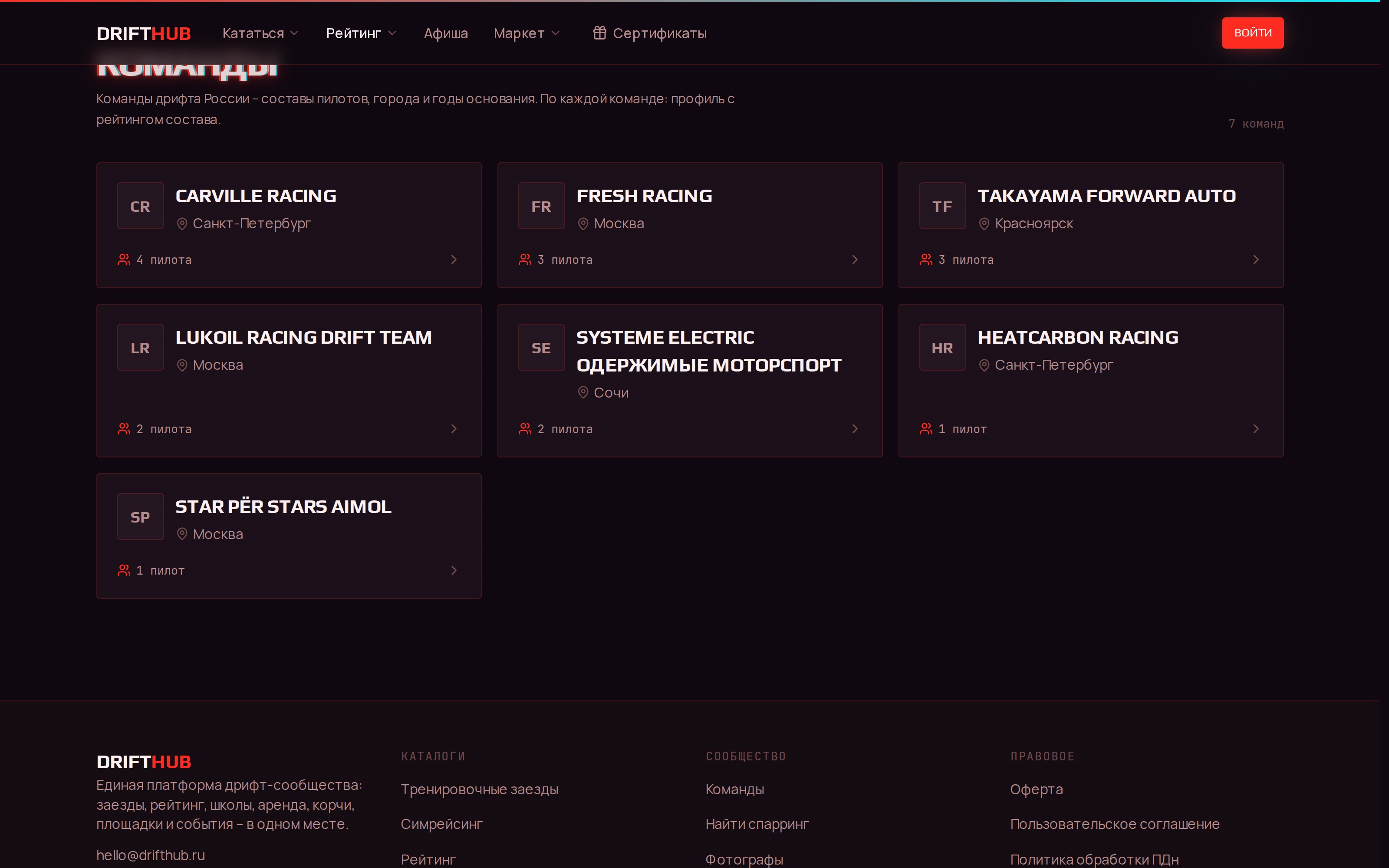Click "4 пилота" on Carville Racing card
The width and height of the screenshot is (1389, 868).
point(164,260)
